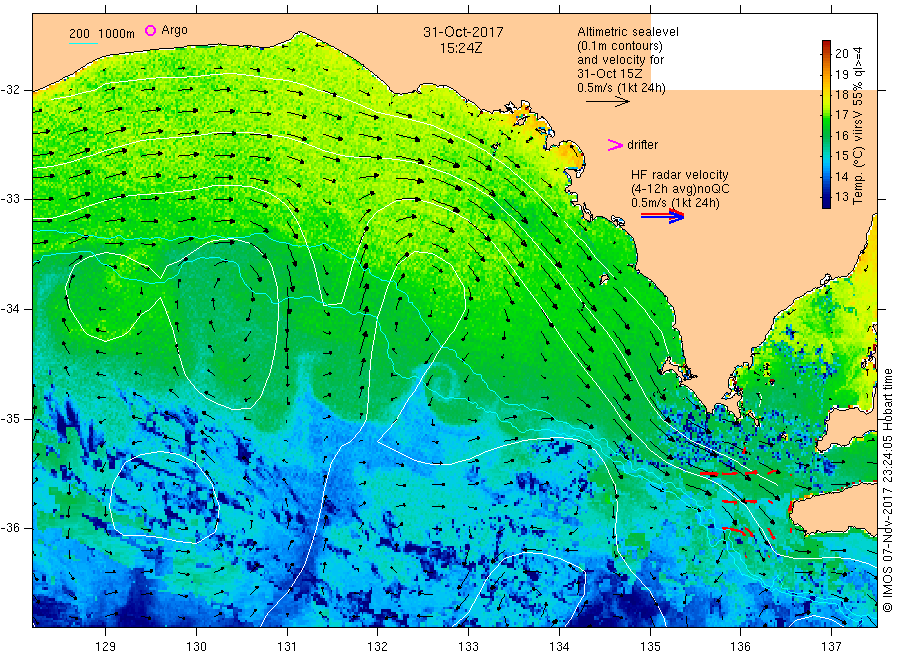The height and width of the screenshot is (660, 900).
Task: Click the '137' longitude axis label
Action: tap(831, 647)
